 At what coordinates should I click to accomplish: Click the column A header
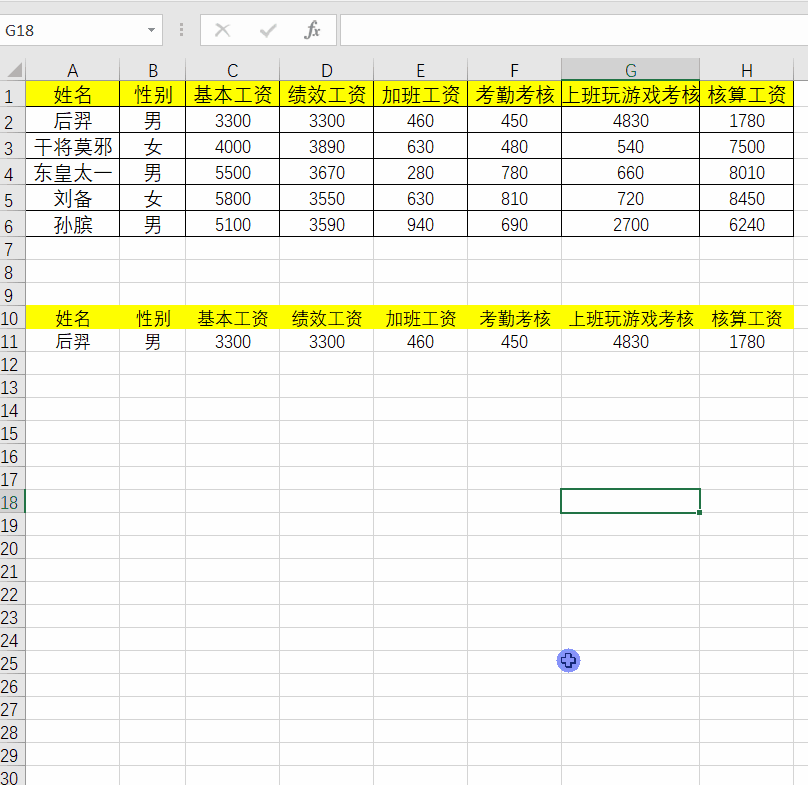point(72,70)
